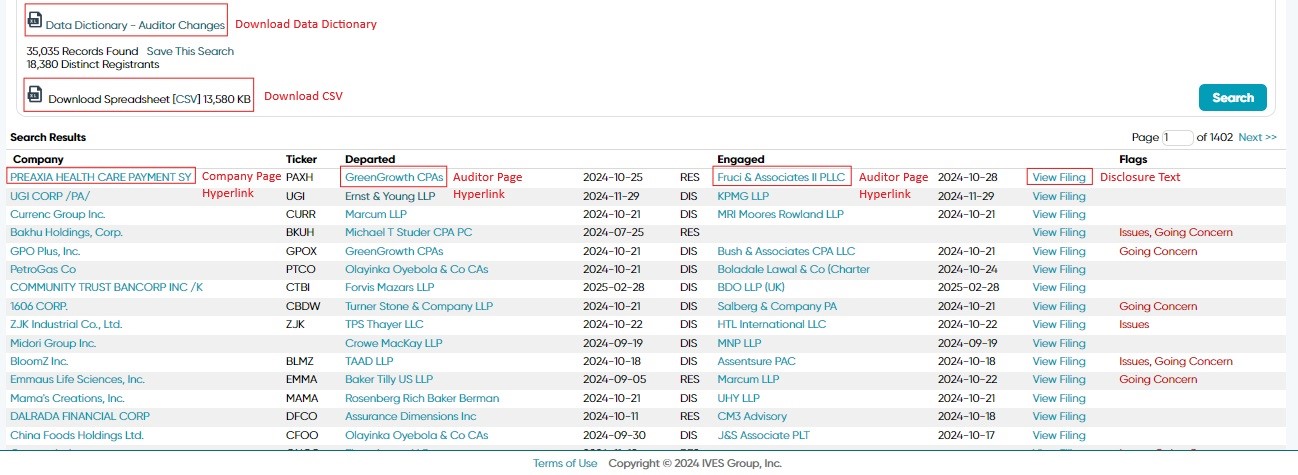Open TAAD LLP auditor link
This screenshot has height=475, width=1298.
tap(369, 361)
